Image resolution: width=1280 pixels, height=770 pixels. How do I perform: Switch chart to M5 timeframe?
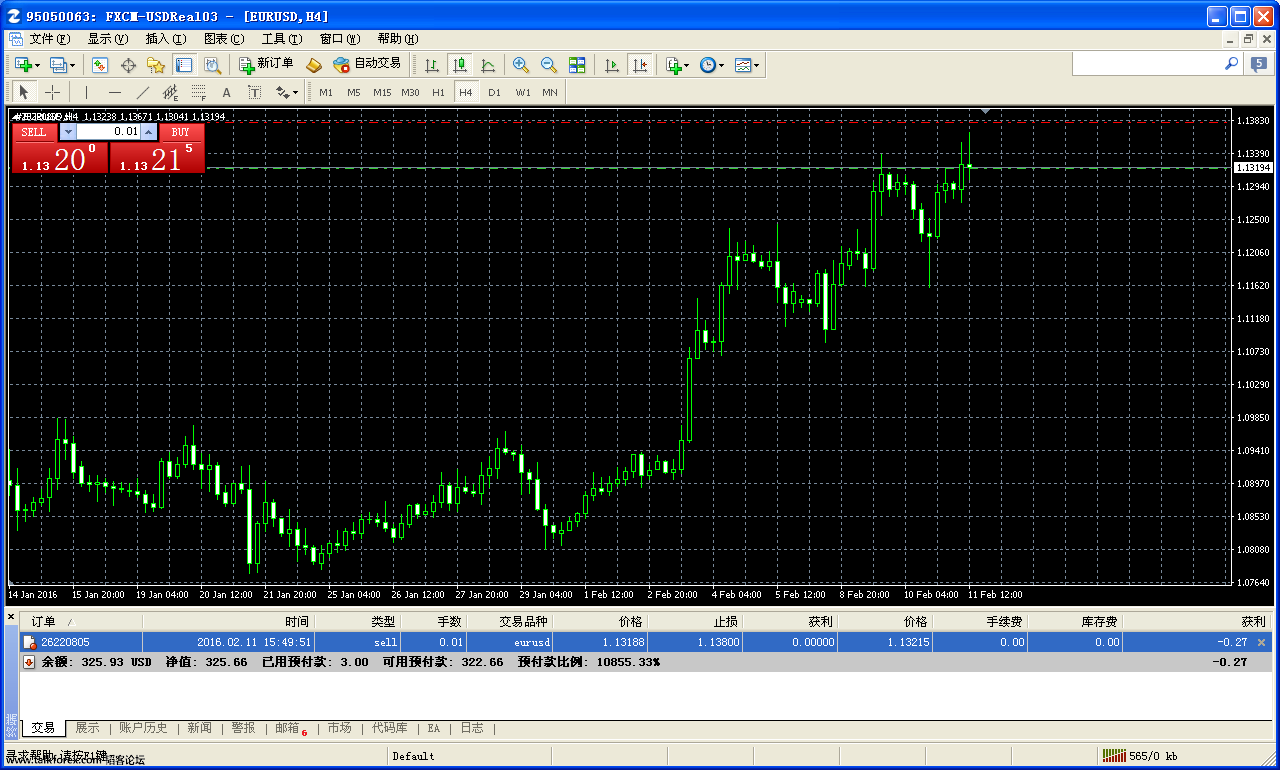(x=354, y=92)
